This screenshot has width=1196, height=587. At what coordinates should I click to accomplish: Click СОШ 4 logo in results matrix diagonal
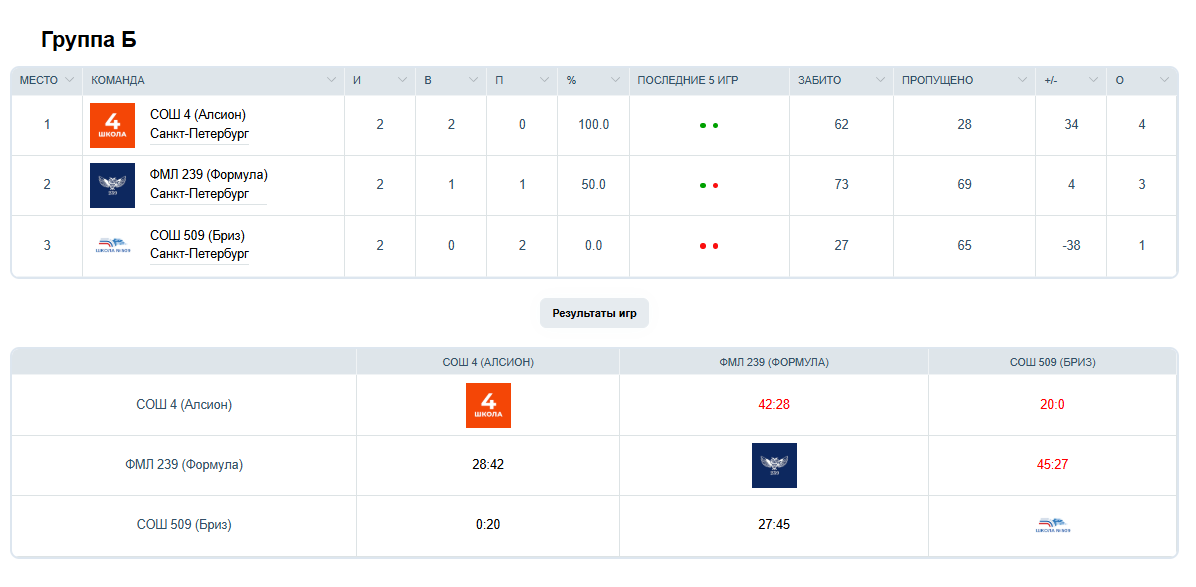488,405
